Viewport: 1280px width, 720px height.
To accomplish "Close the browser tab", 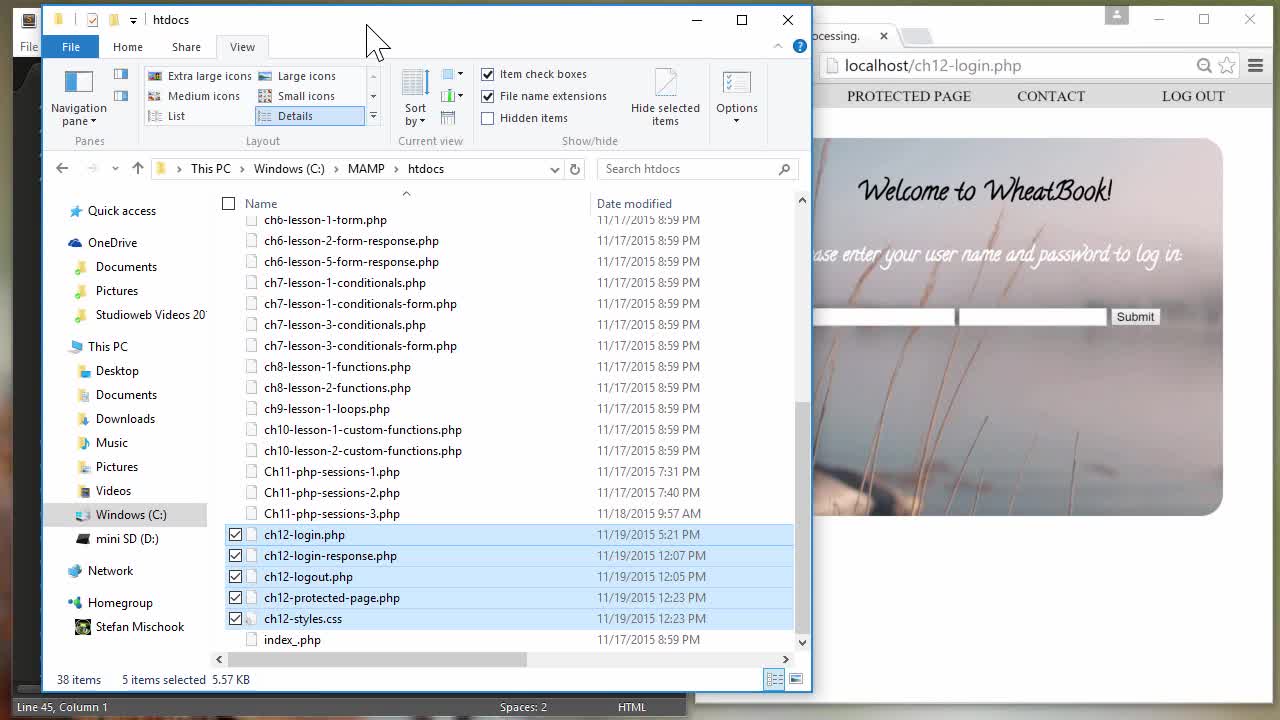I will 884,36.
